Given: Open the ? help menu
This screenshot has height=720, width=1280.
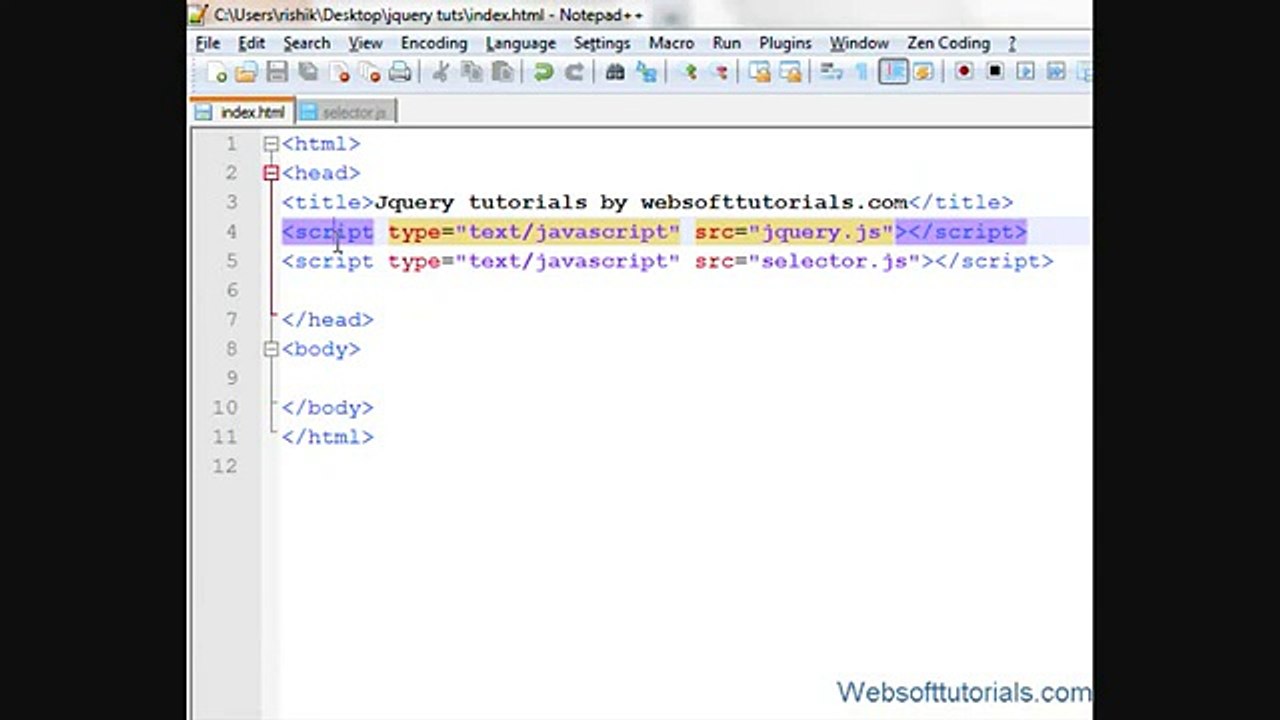Looking at the screenshot, I should tap(1012, 43).
